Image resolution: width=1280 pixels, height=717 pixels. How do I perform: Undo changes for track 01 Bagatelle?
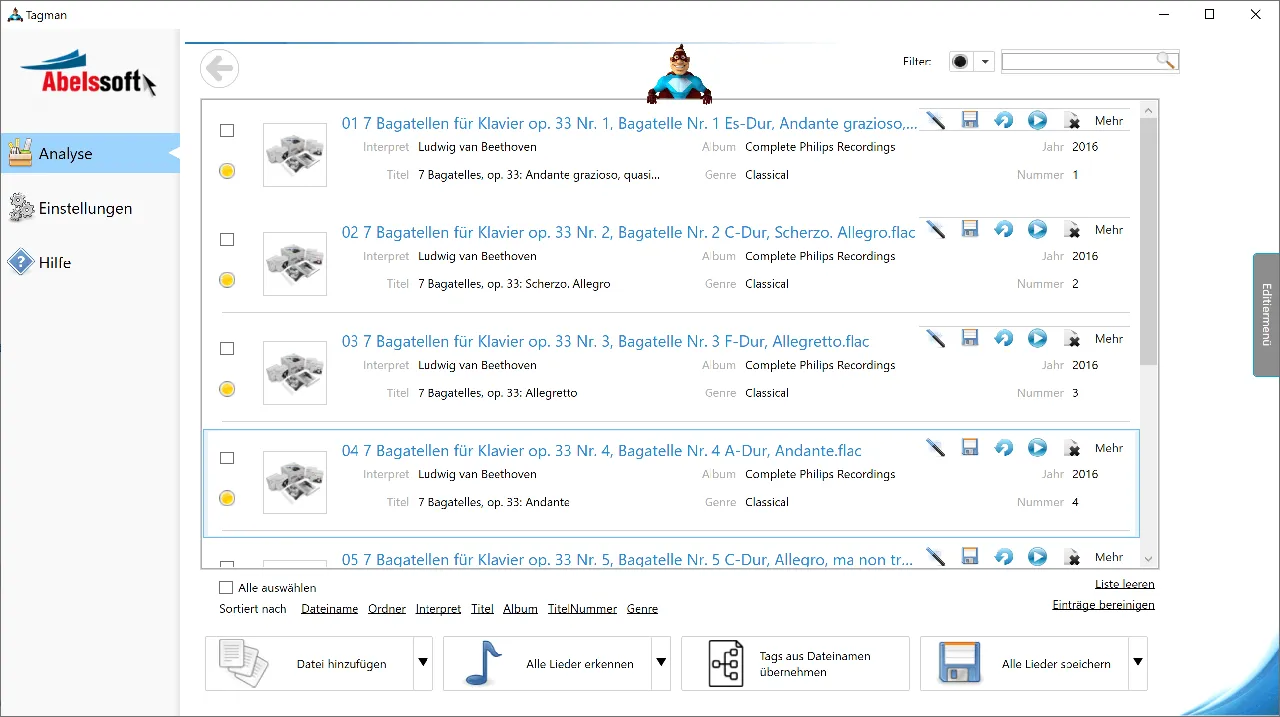[x=1003, y=120]
